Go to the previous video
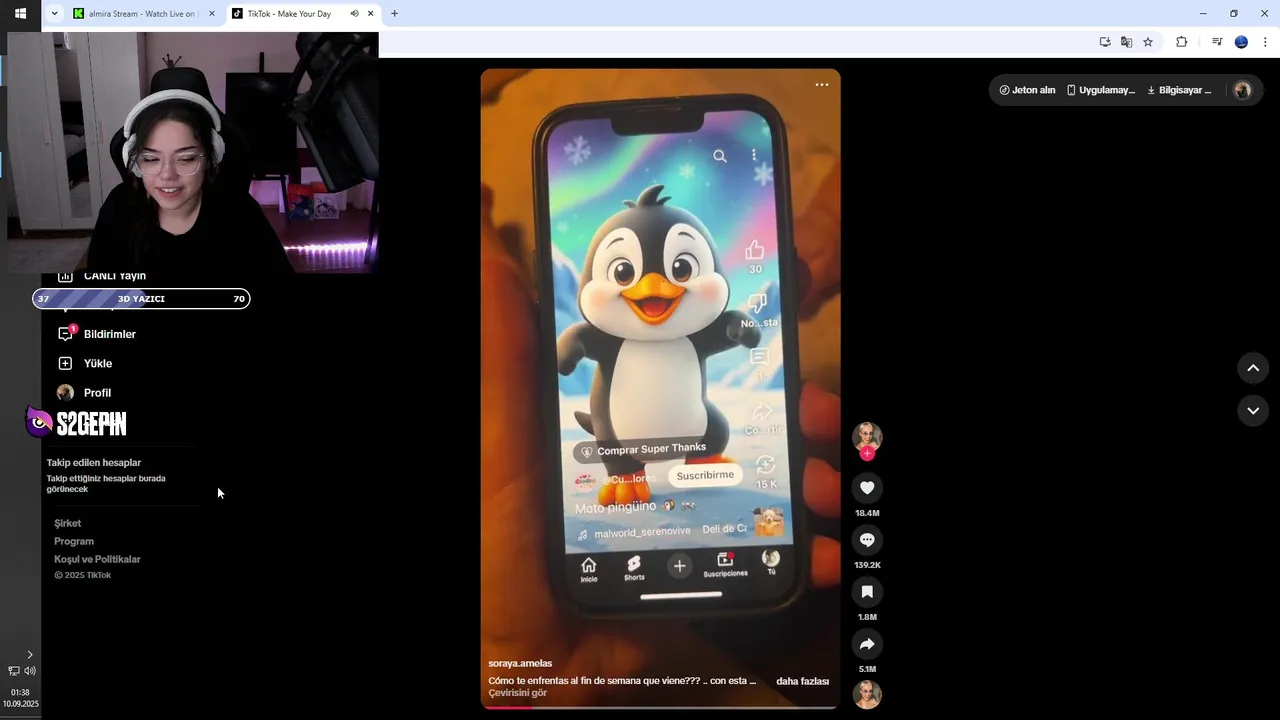1280x720 pixels. pyautogui.click(x=1253, y=368)
